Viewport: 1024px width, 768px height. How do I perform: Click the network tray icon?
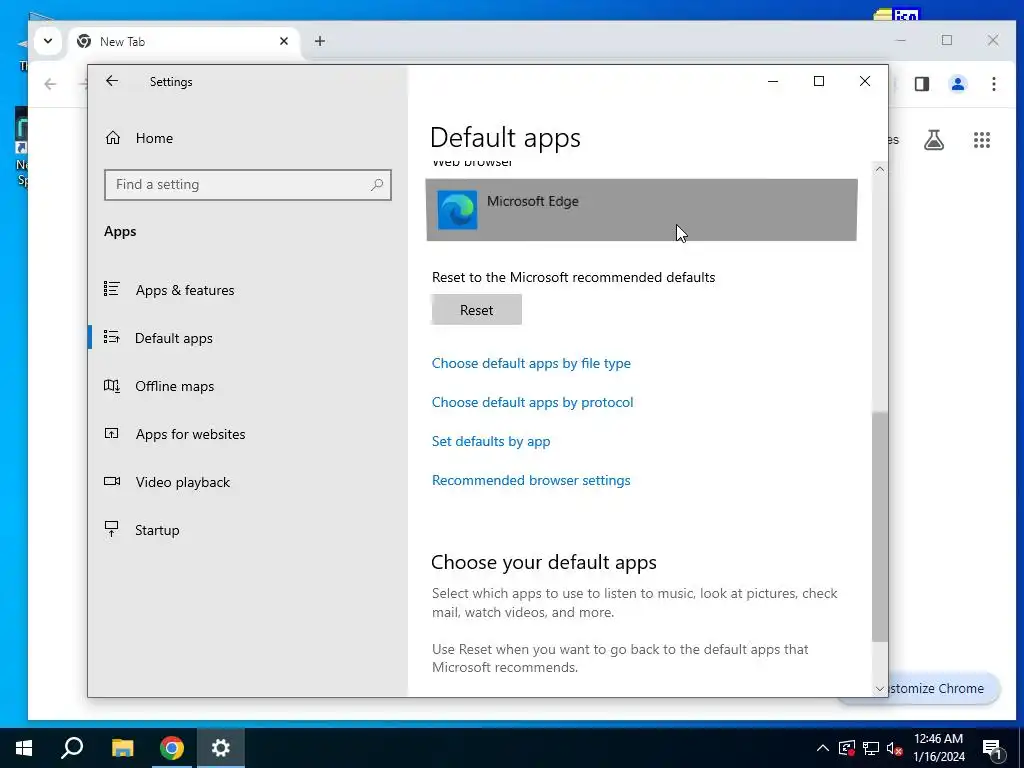(x=871, y=748)
